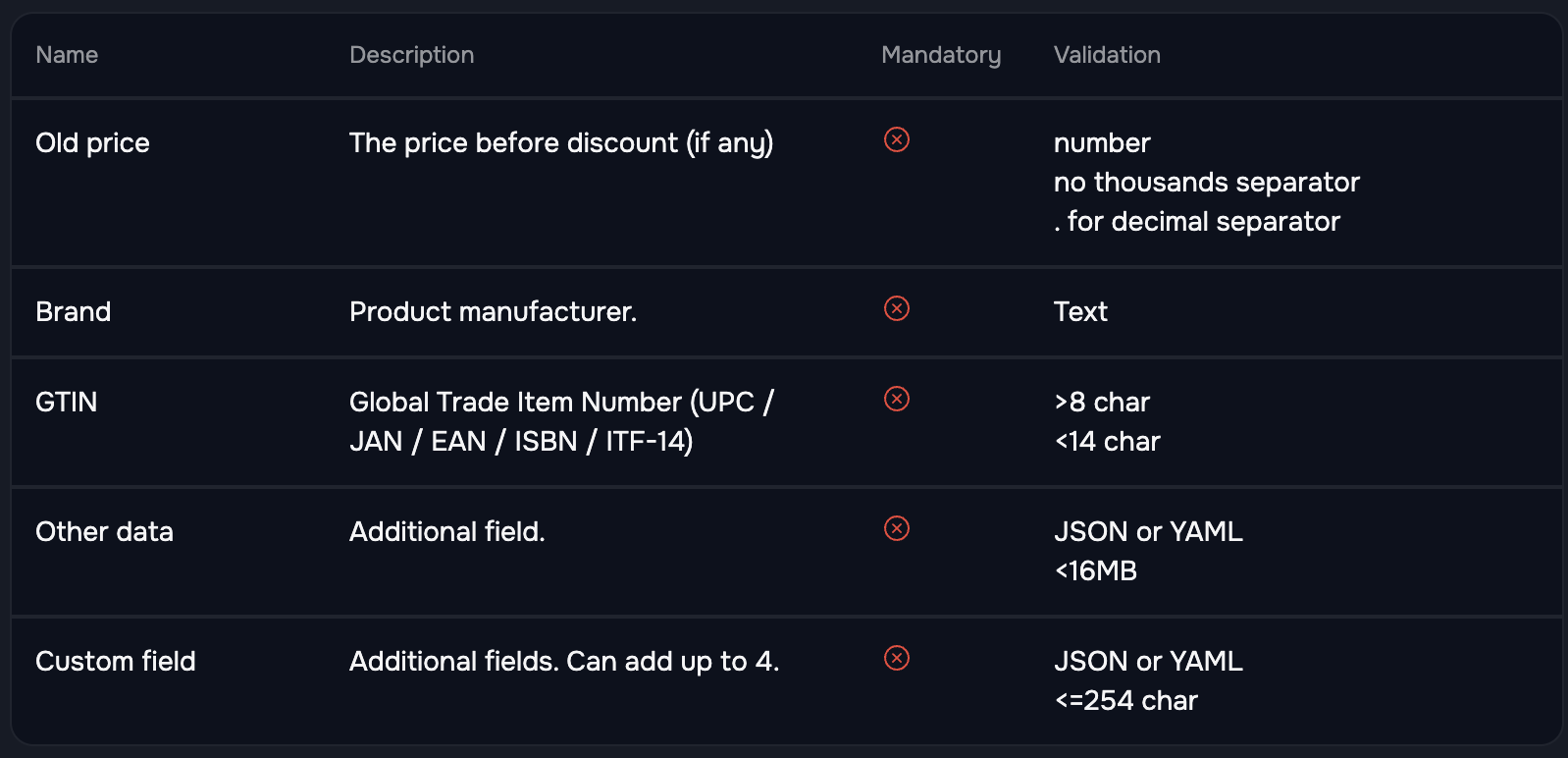The width and height of the screenshot is (1568, 758).
Task: Click the not-mandatory icon for Old price
Action: [x=897, y=139]
